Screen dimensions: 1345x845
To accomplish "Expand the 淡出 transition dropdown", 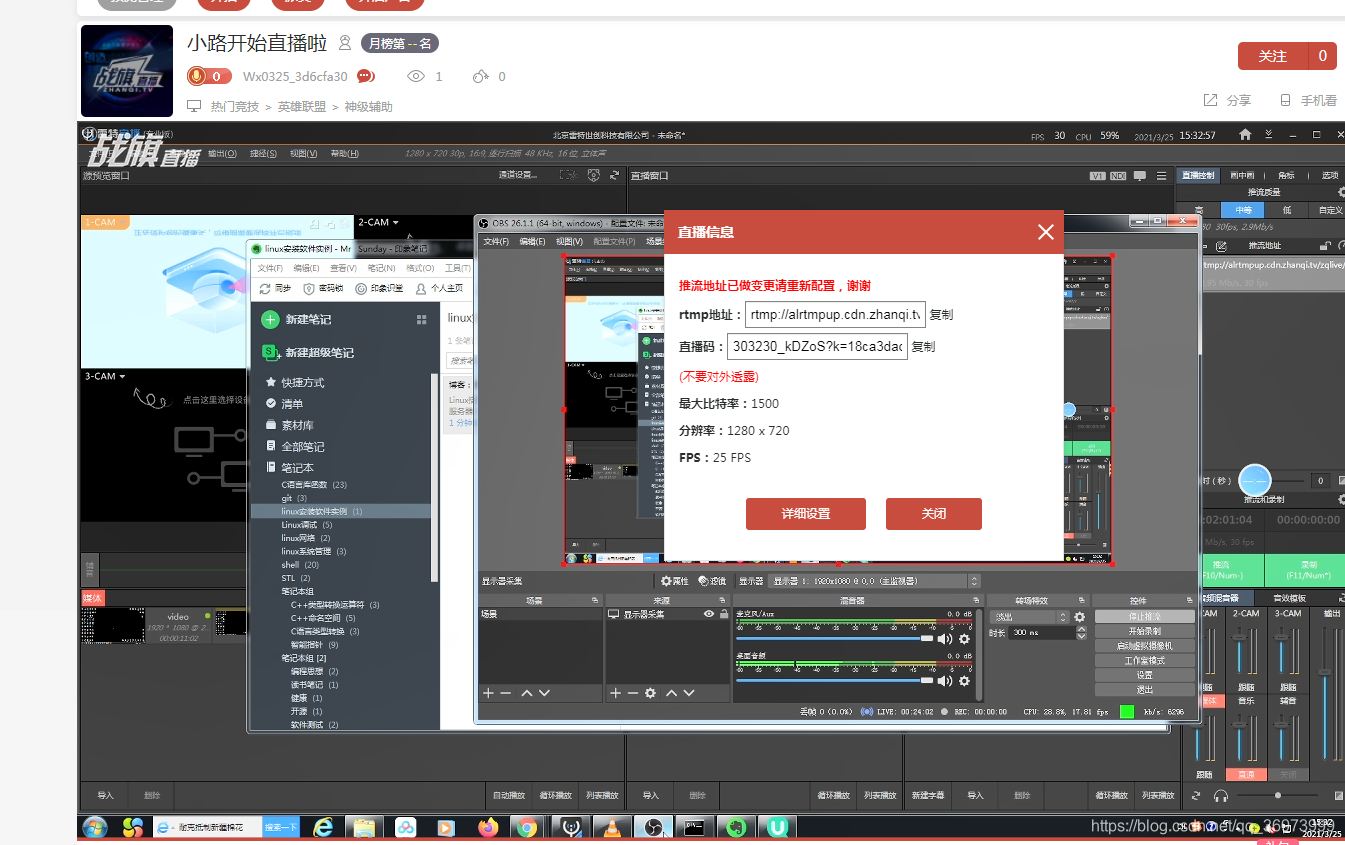I will (1030, 617).
